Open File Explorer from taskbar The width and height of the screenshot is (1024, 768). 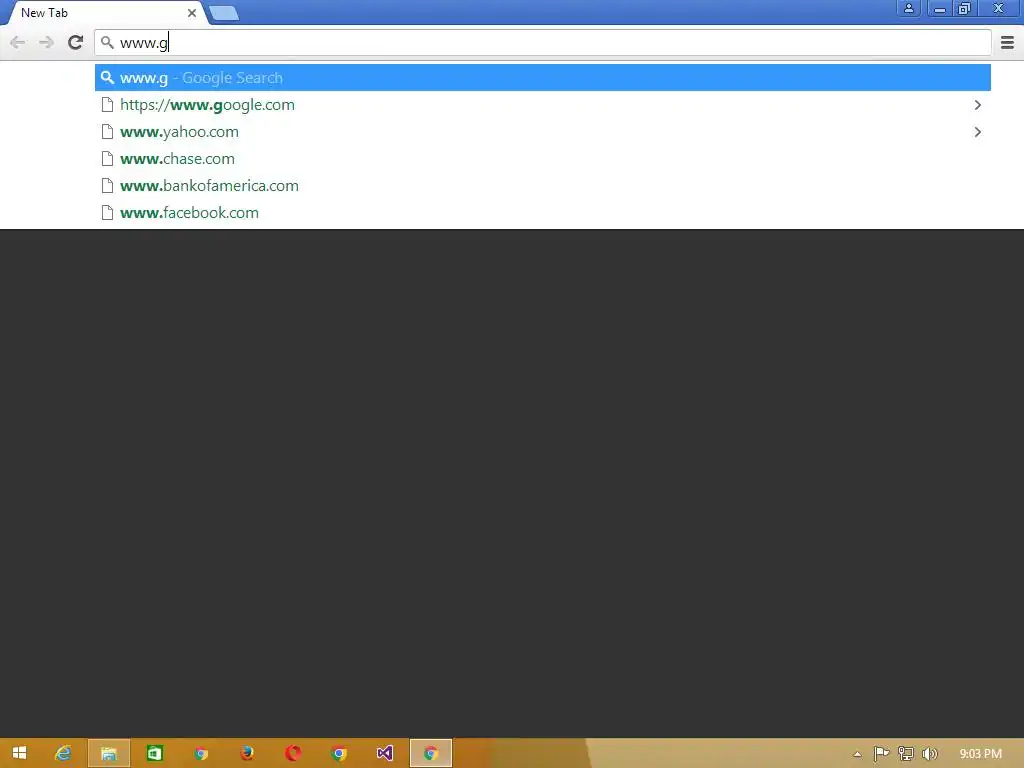click(109, 754)
